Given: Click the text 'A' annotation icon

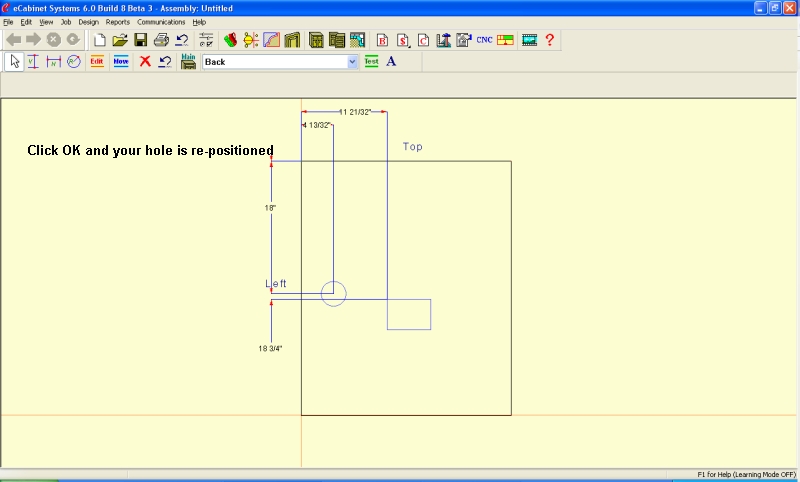Looking at the screenshot, I should [391, 62].
